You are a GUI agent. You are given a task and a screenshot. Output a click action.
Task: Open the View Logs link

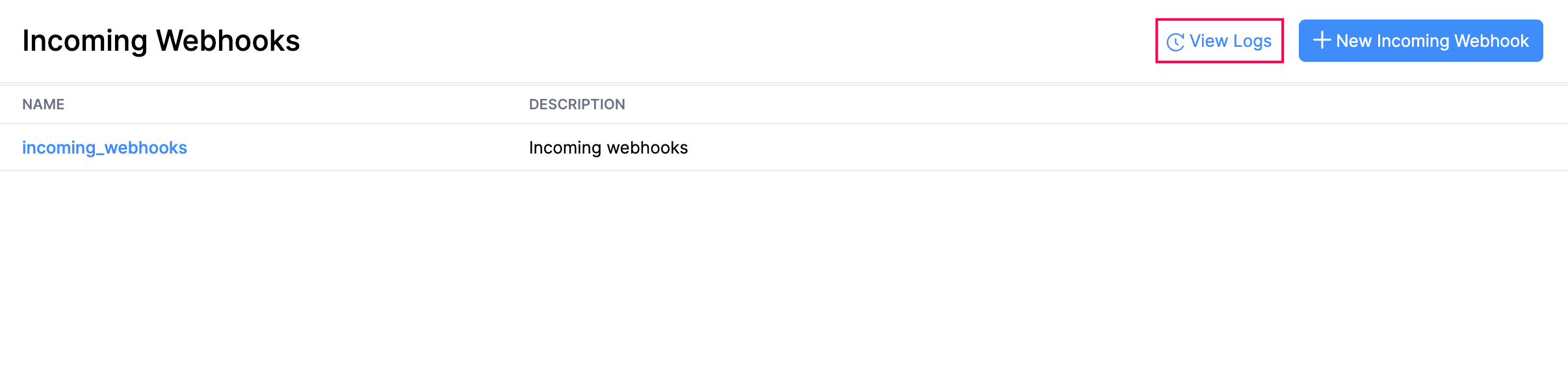(x=1219, y=41)
